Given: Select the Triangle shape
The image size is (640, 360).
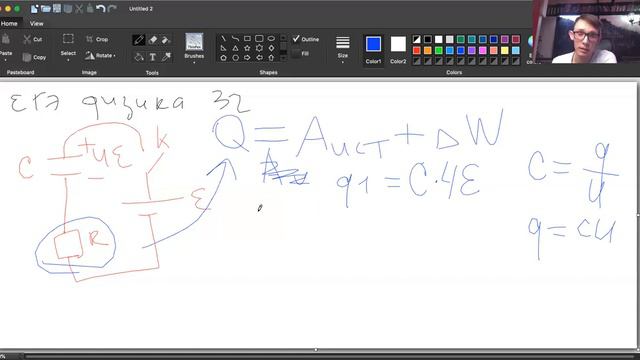Looking at the screenshot, I should point(235,48).
